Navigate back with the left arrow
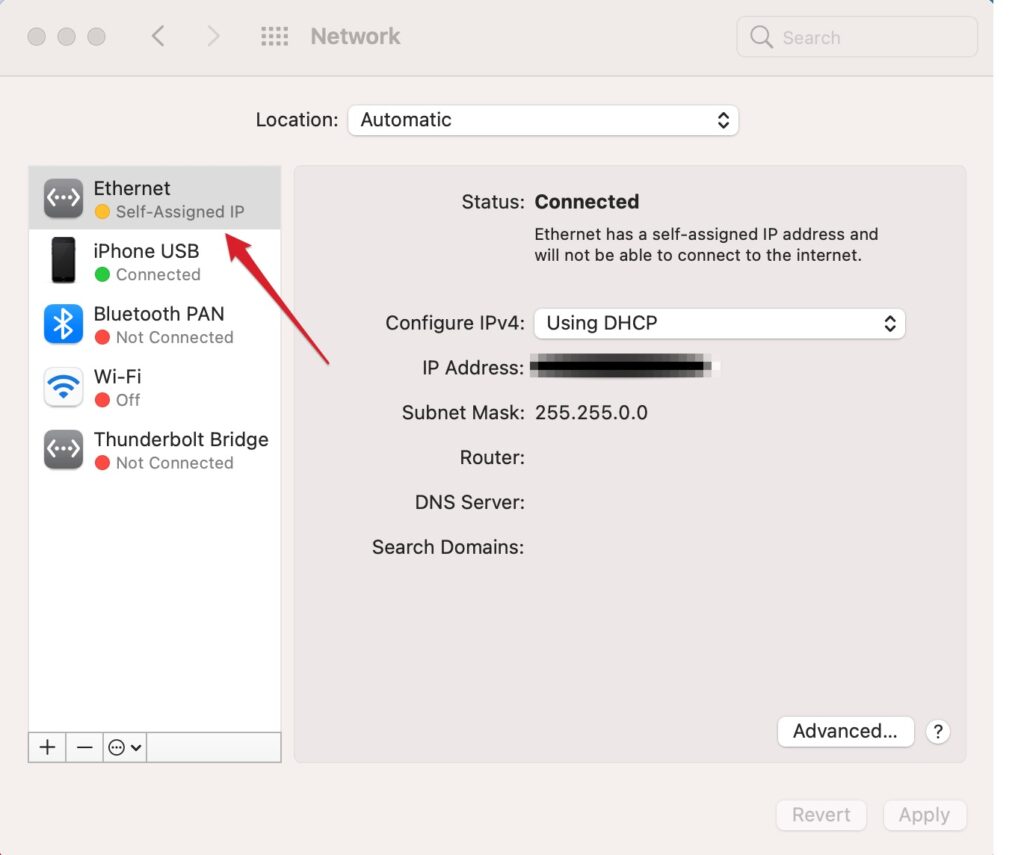 (x=158, y=35)
